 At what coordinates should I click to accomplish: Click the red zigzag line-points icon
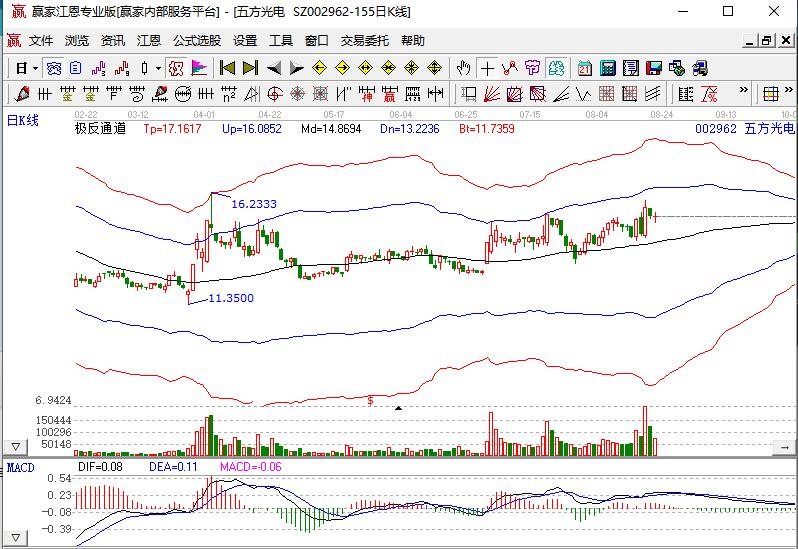(x=509, y=68)
